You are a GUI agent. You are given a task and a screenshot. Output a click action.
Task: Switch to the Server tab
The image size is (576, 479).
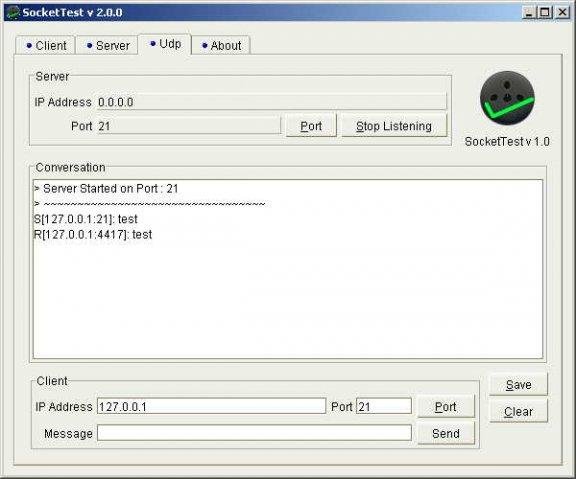pyautogui.click(x=107, y=46)
